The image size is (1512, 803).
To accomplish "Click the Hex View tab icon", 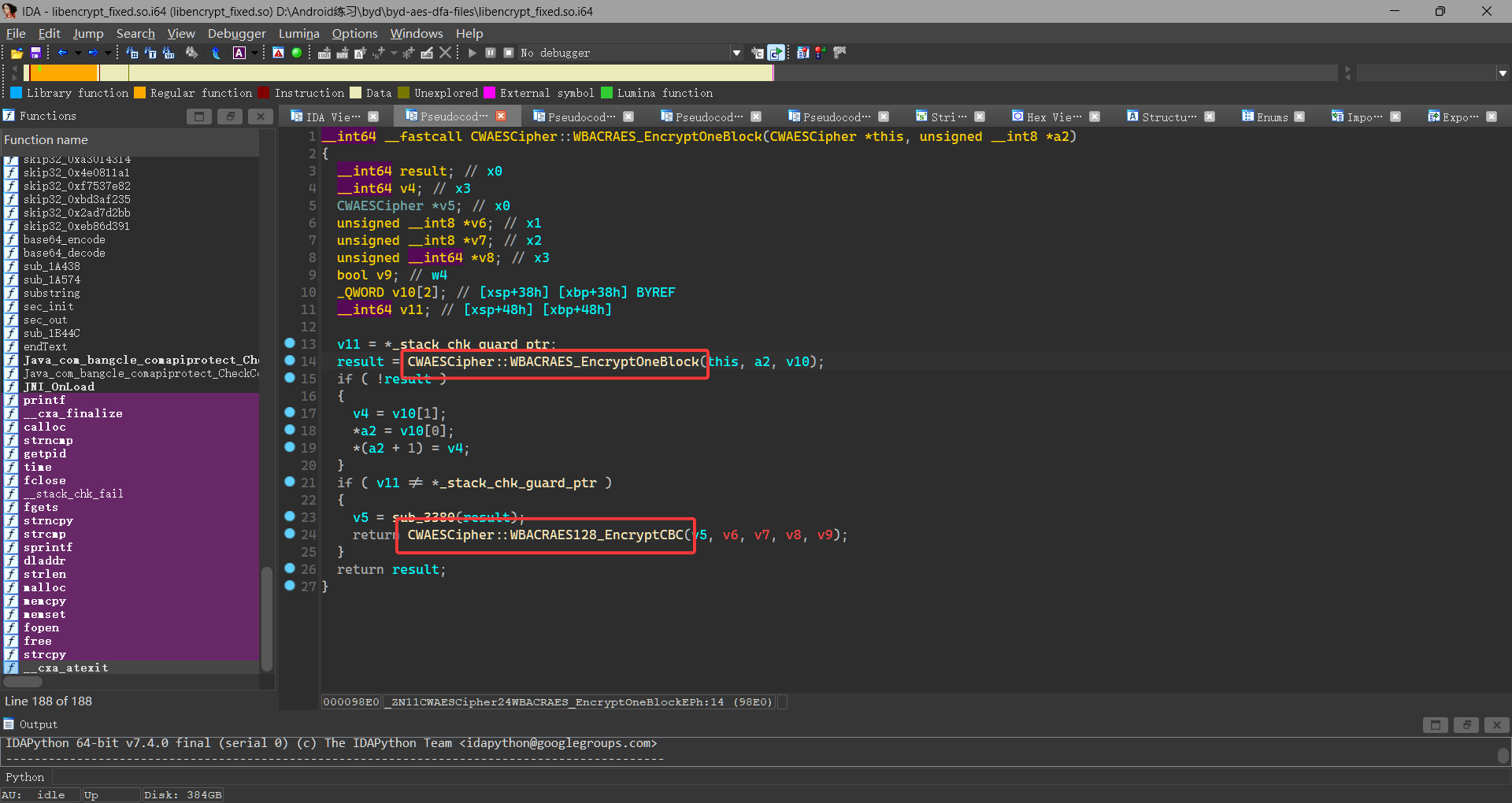I will pos(1017,117).
